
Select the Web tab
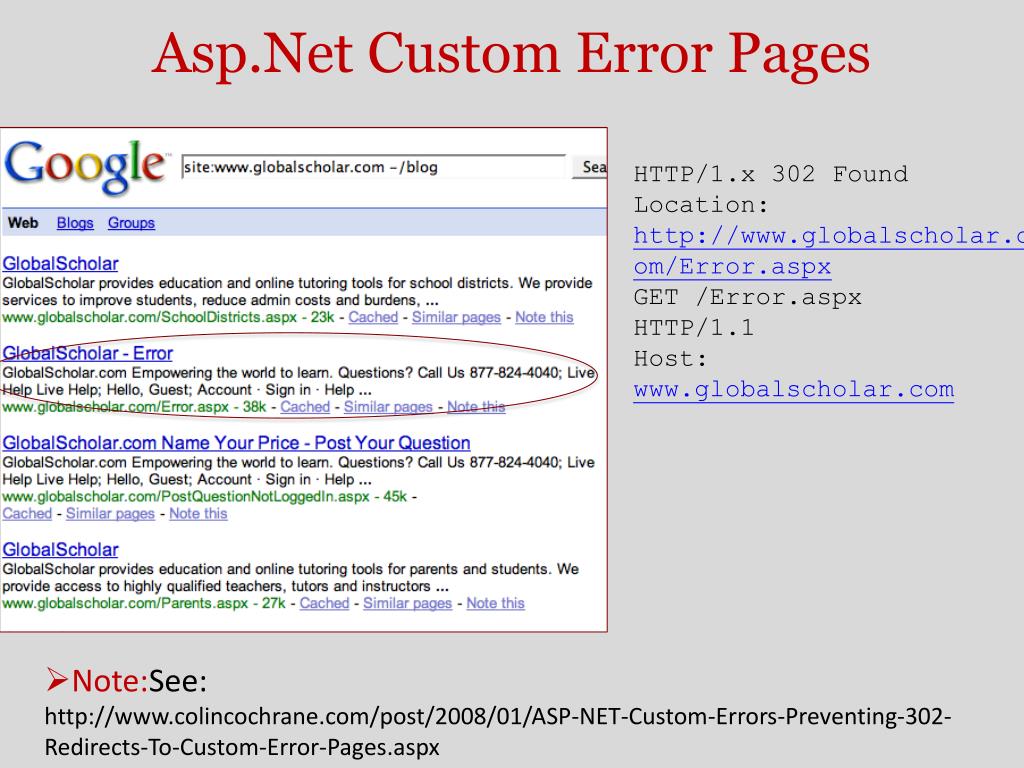point(23,223)
